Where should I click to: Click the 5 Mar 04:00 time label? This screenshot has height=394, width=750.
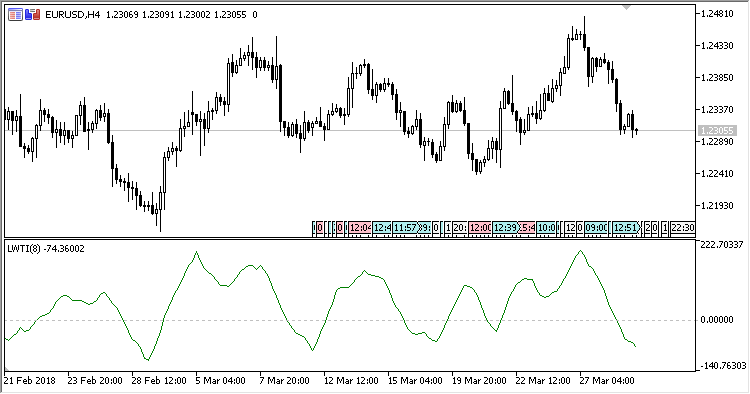(x=221, y=381)
